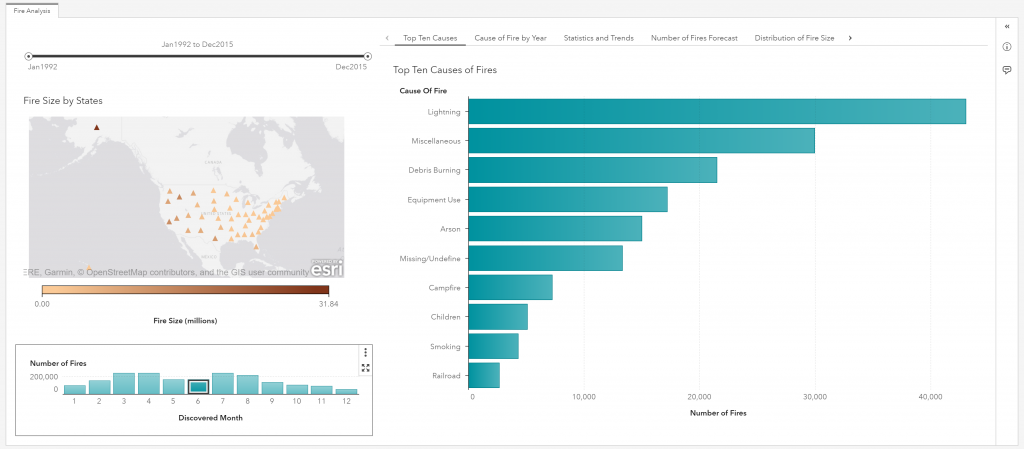Viewport: 1024px width, 449px height.
Task: Select the Lightning bar in causes chart
Action: (716, 112)
